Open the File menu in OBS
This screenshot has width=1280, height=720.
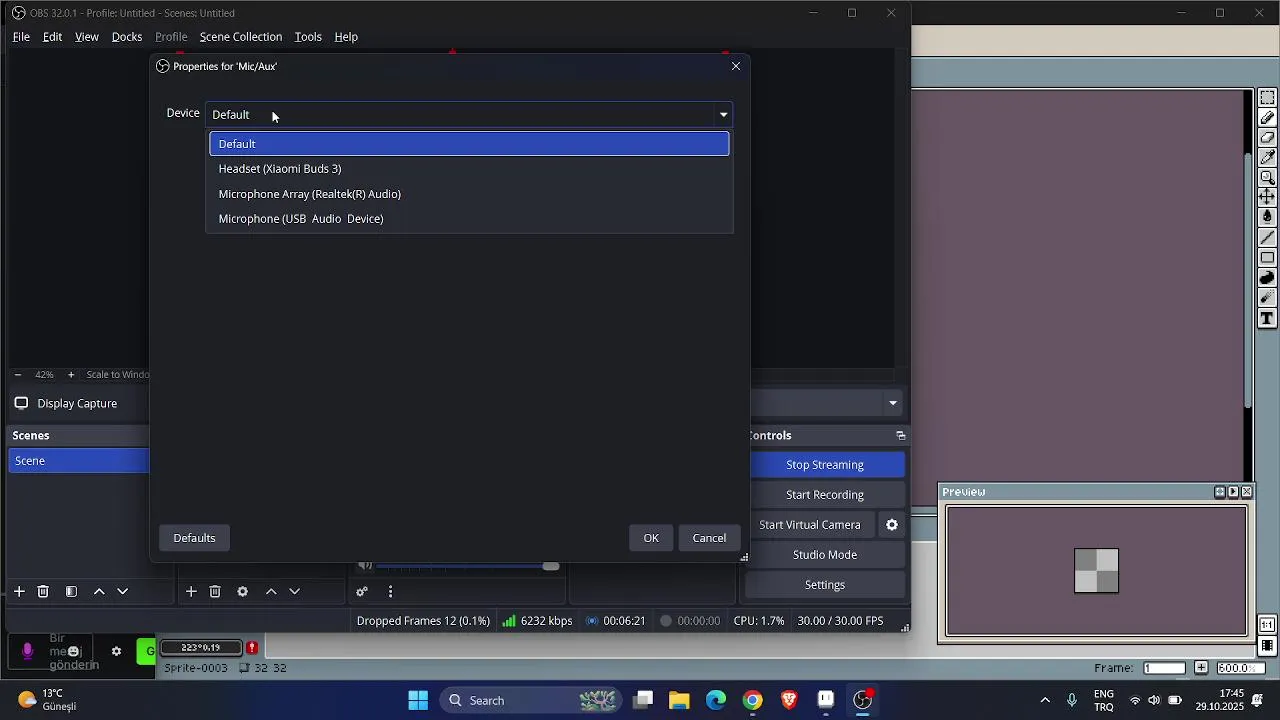pyautogui.click(x=21, y=37)
